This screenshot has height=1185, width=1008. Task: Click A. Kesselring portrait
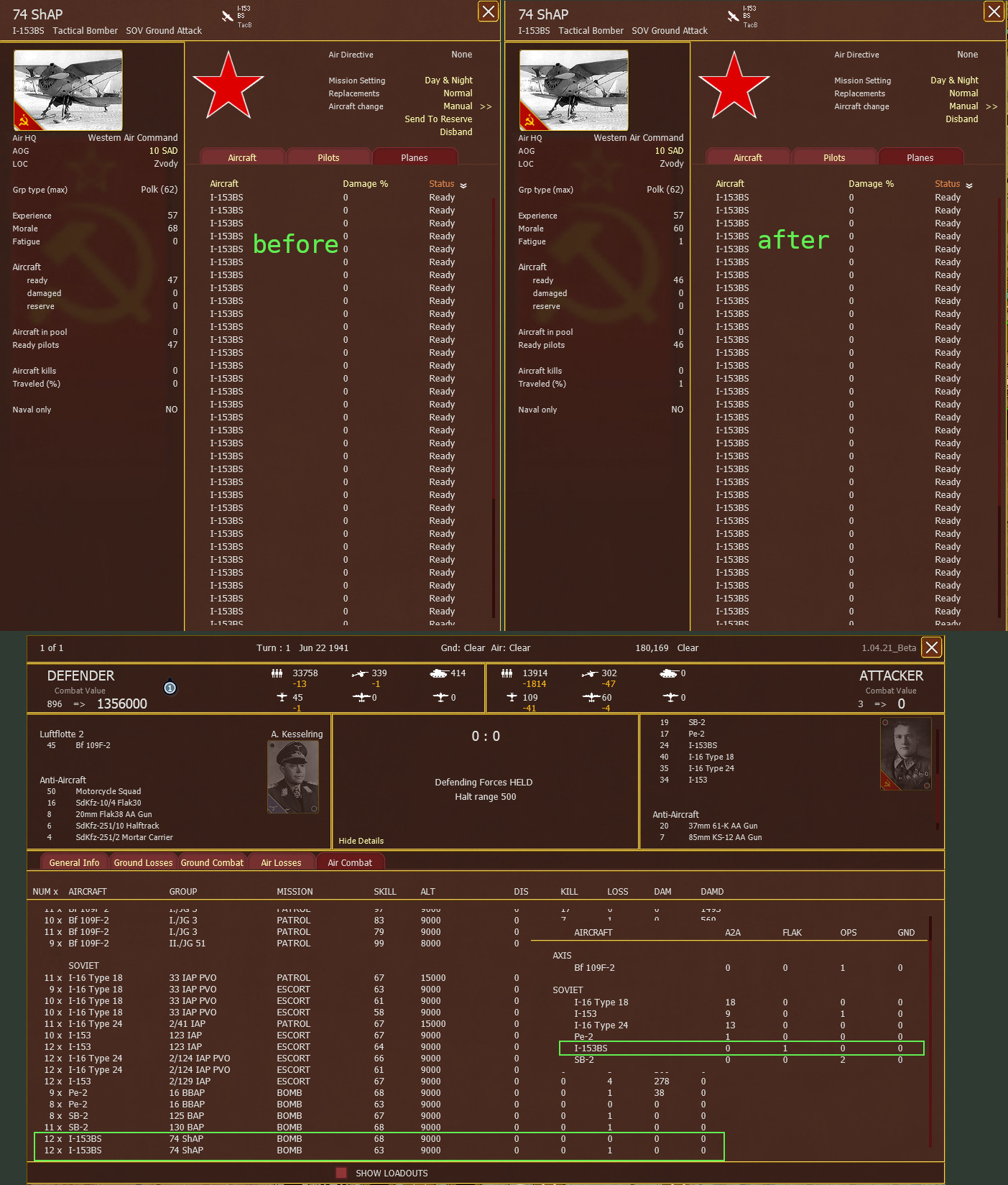pos(293,777)
